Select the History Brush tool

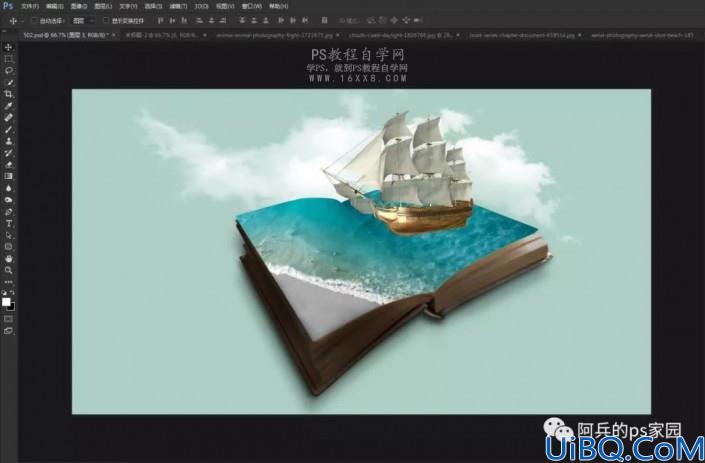9,153
